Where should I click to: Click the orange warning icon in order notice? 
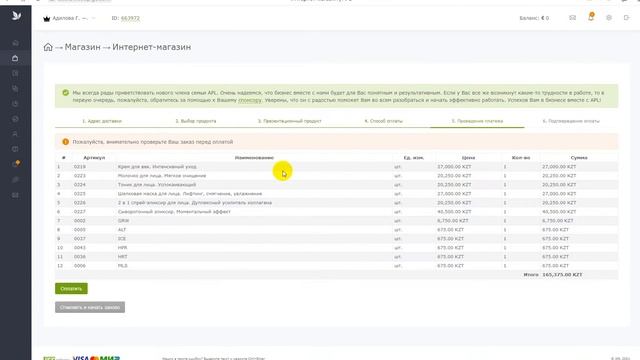pyautogui.click(x=65, y=142)
